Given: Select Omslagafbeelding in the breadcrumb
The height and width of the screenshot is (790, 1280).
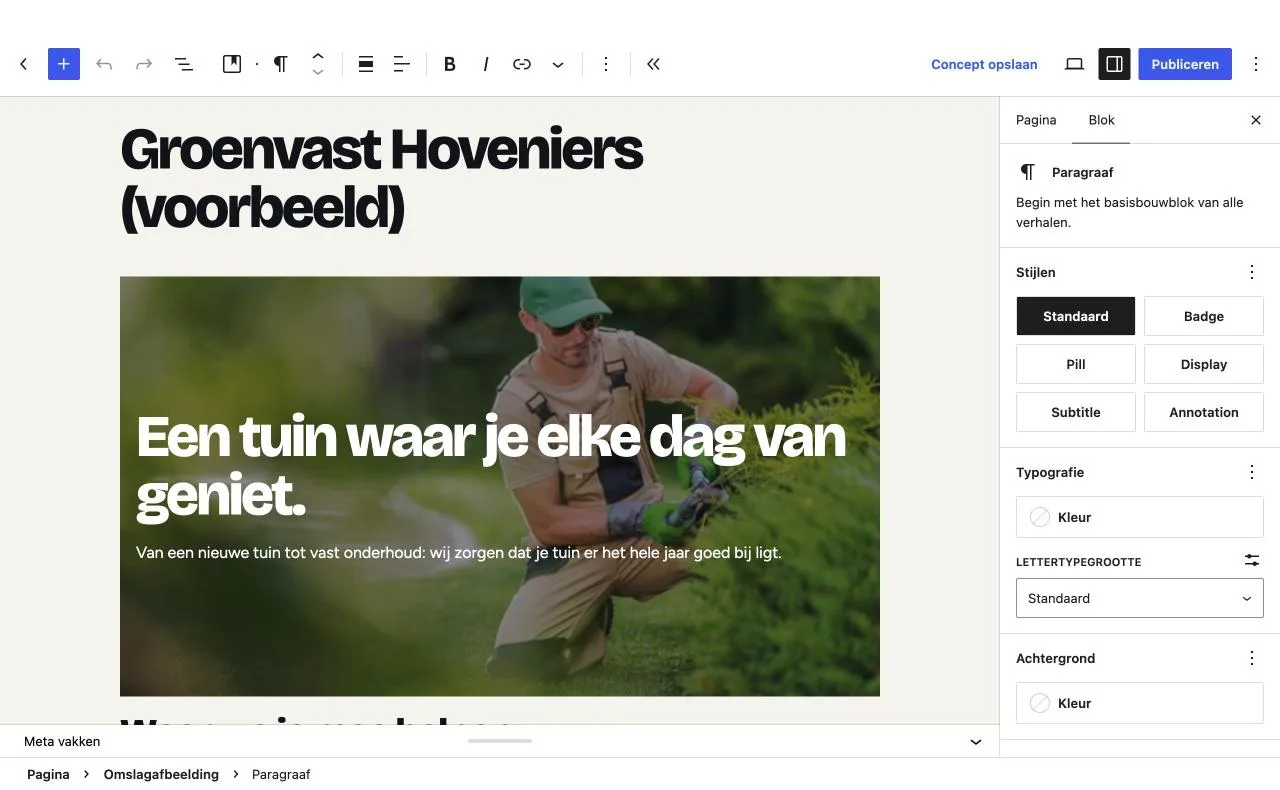Looking at the screenshot, I should point(161,774).
